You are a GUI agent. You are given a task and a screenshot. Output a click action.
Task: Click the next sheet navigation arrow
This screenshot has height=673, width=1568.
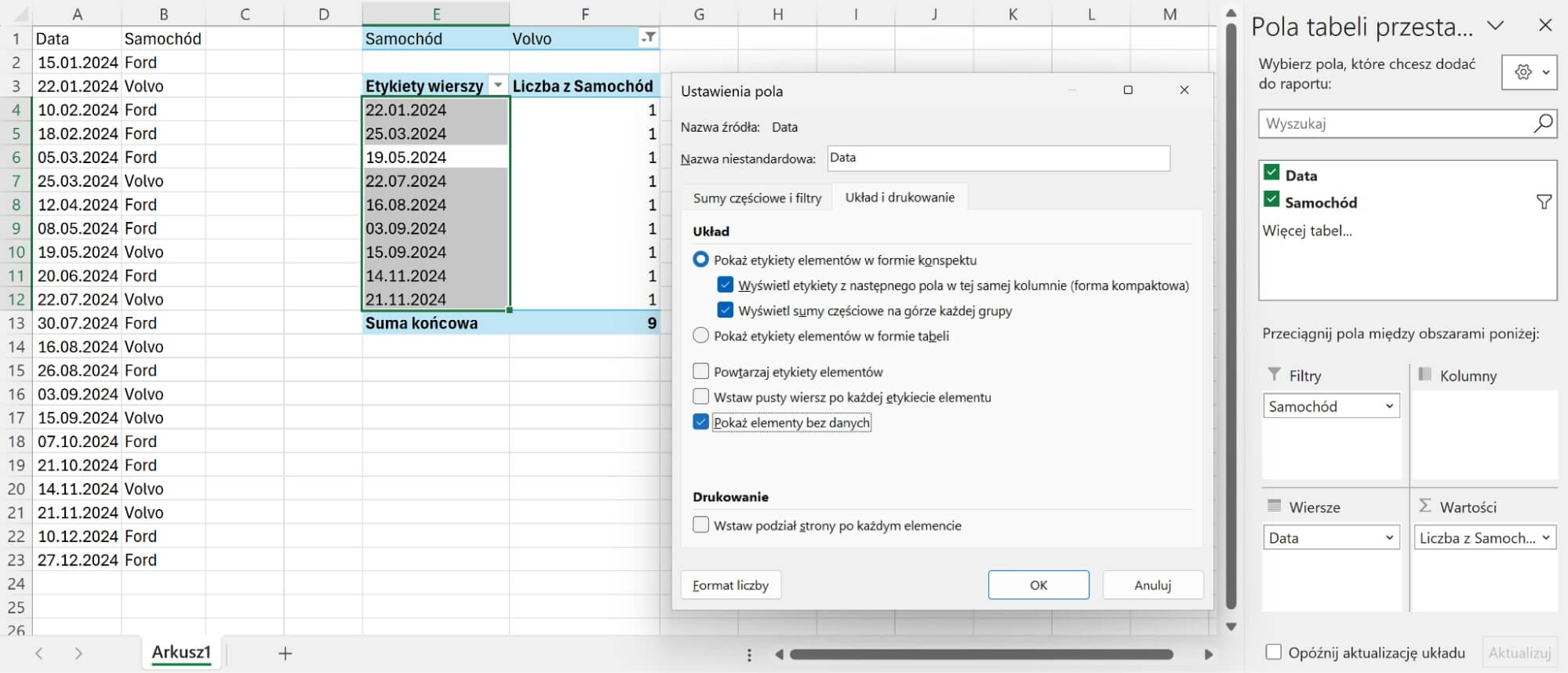point(78,653)
